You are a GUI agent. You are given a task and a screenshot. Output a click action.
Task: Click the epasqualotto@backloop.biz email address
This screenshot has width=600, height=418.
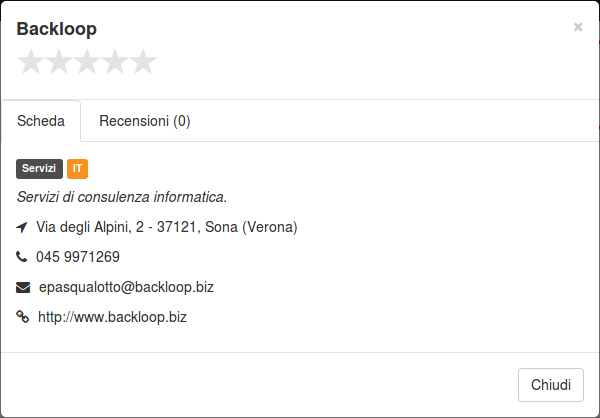(x=126, y=287)
